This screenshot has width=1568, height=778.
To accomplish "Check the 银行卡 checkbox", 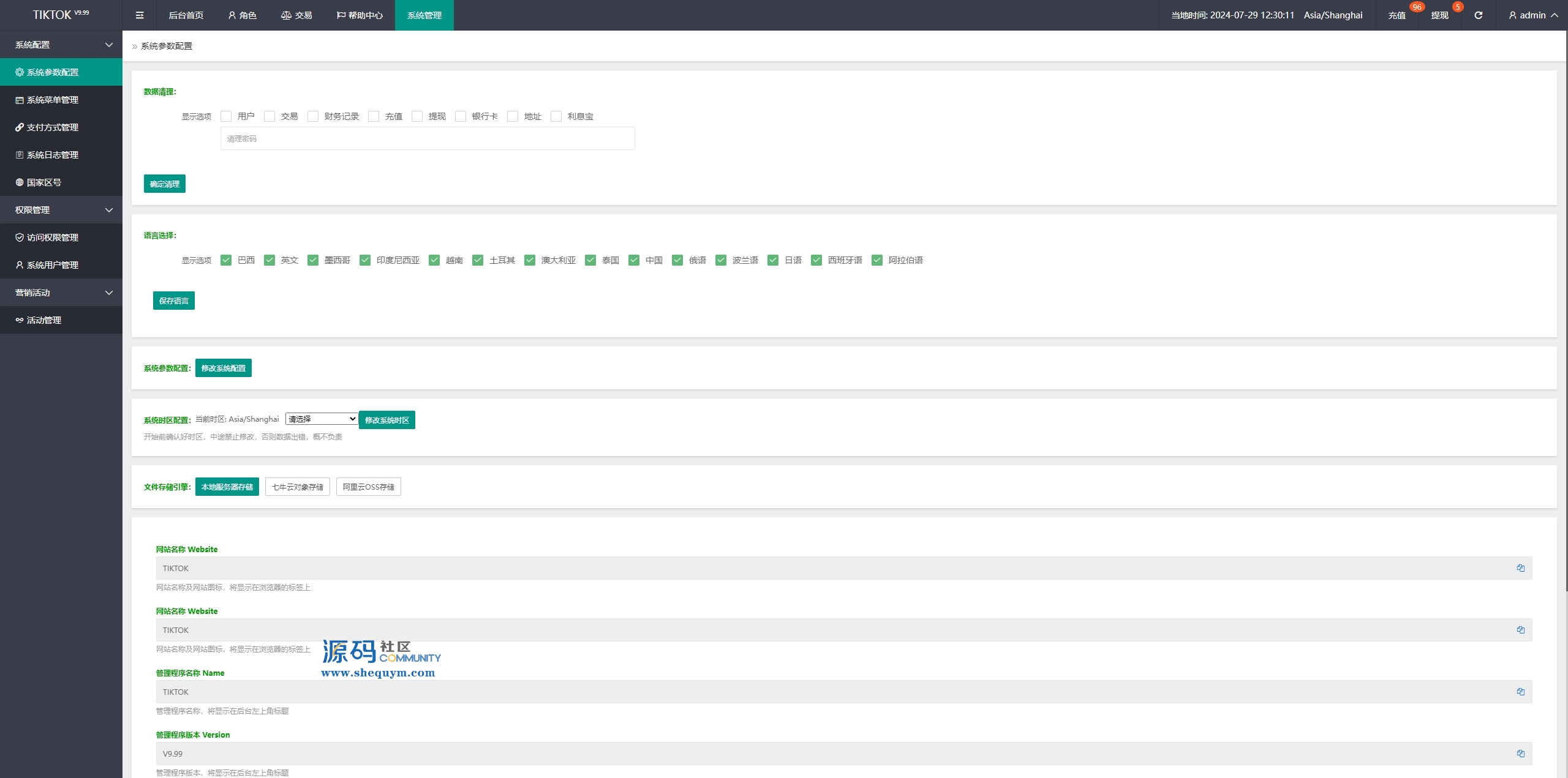I will [461, 116].
